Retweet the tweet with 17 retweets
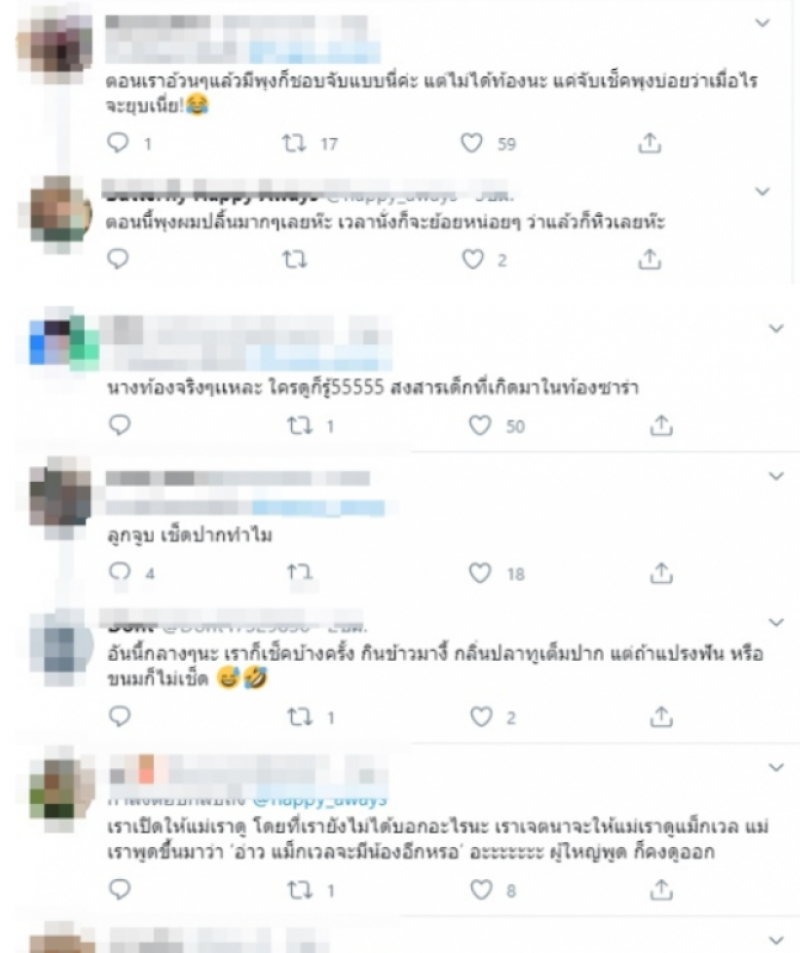 294,143
